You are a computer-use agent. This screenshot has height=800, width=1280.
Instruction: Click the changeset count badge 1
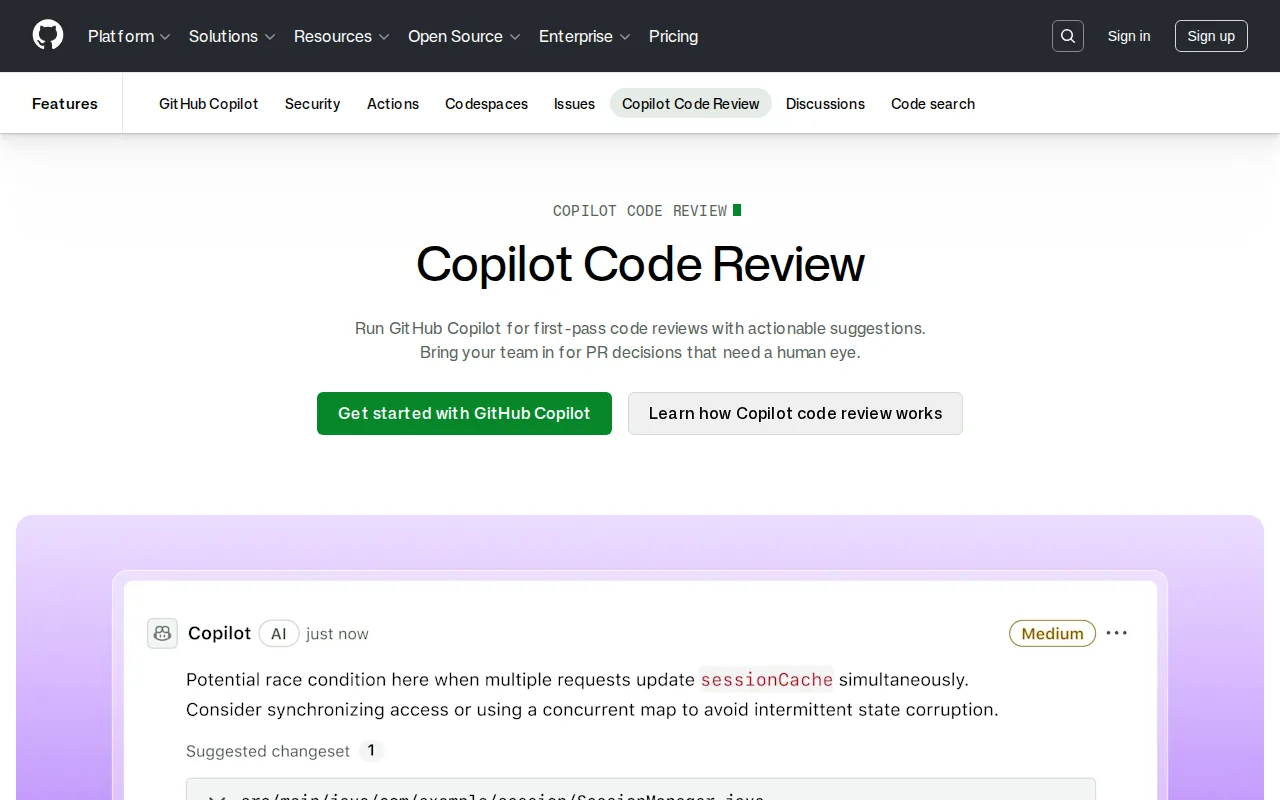pos(371,750)
